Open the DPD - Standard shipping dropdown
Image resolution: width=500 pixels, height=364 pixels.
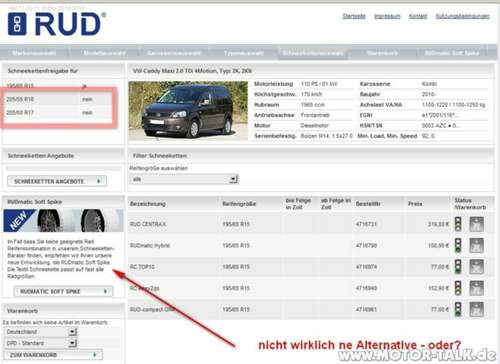[41, 343]
